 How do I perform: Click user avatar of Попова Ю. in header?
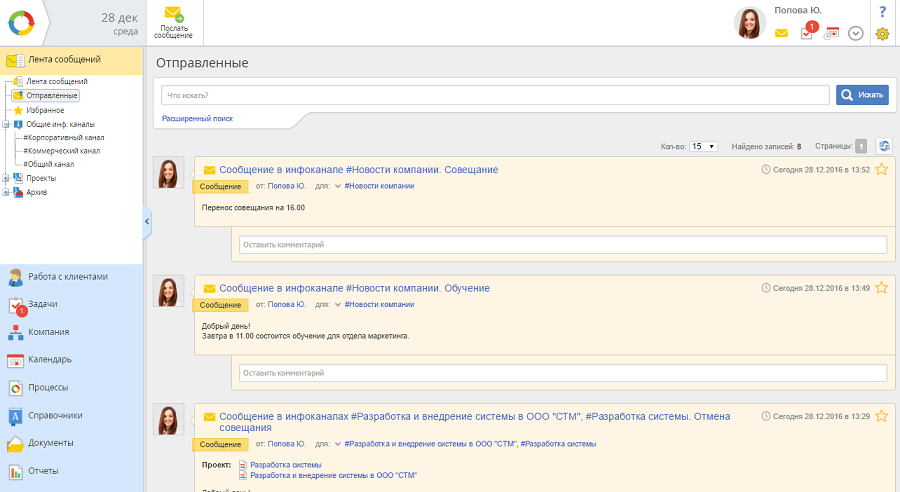coord(750,23)
